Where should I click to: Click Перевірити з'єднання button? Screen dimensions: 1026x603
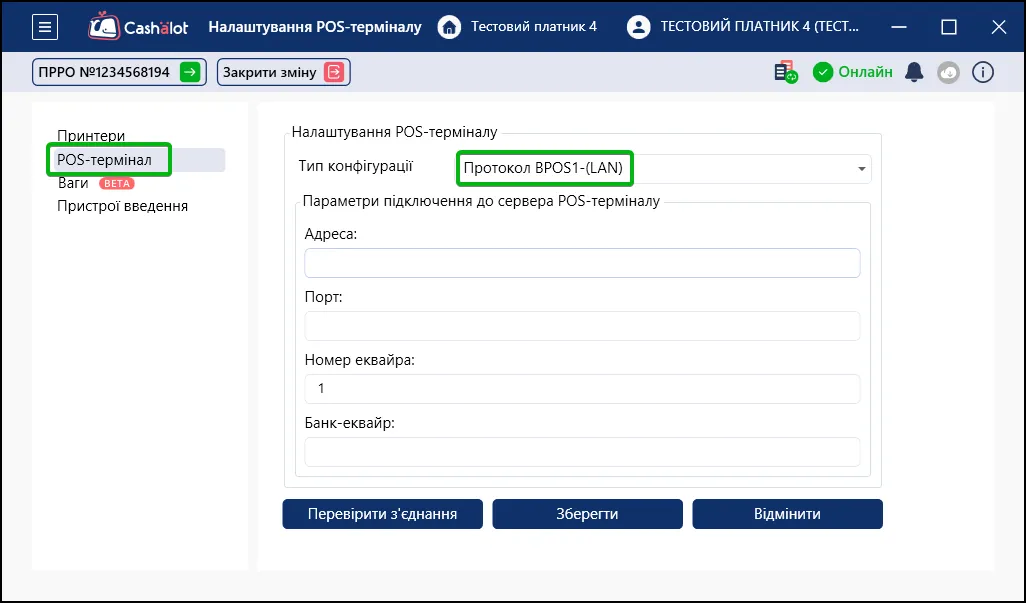383,514
